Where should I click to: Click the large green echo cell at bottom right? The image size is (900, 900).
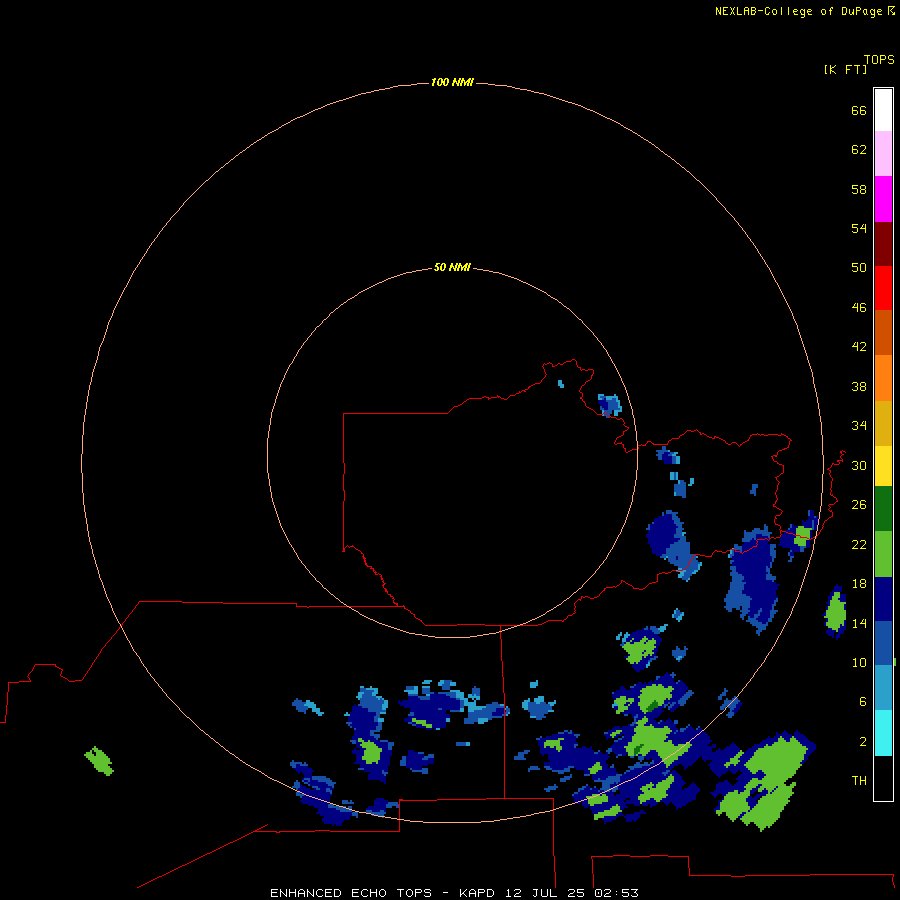pos(765,782)
